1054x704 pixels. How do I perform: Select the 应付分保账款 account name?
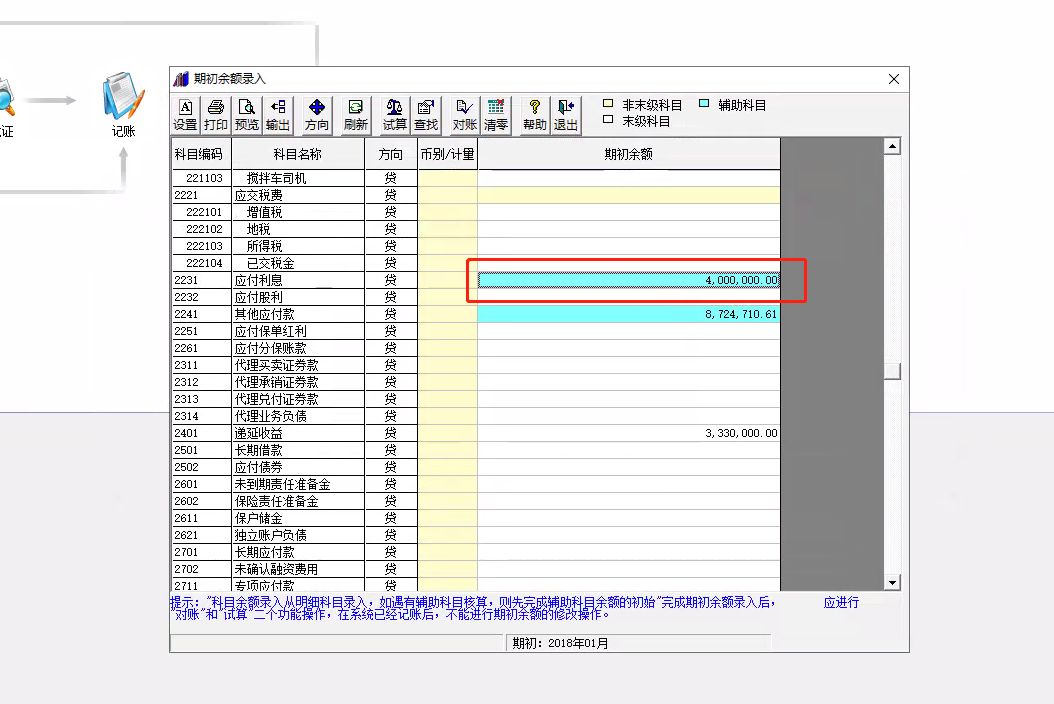pos(270,348)
